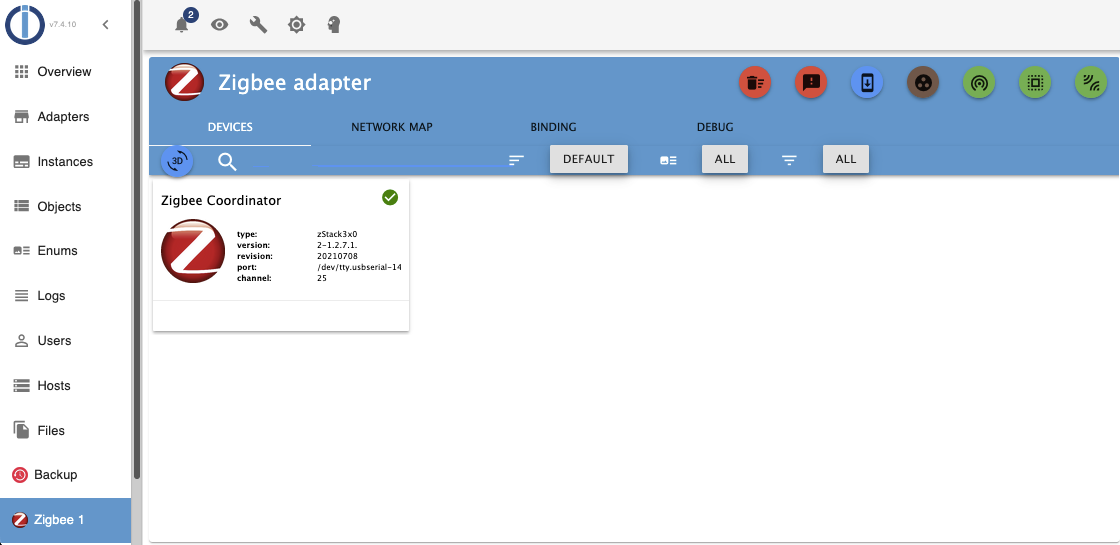Click the filter funnel icon
1120x545 pixels.
(789, 161)
